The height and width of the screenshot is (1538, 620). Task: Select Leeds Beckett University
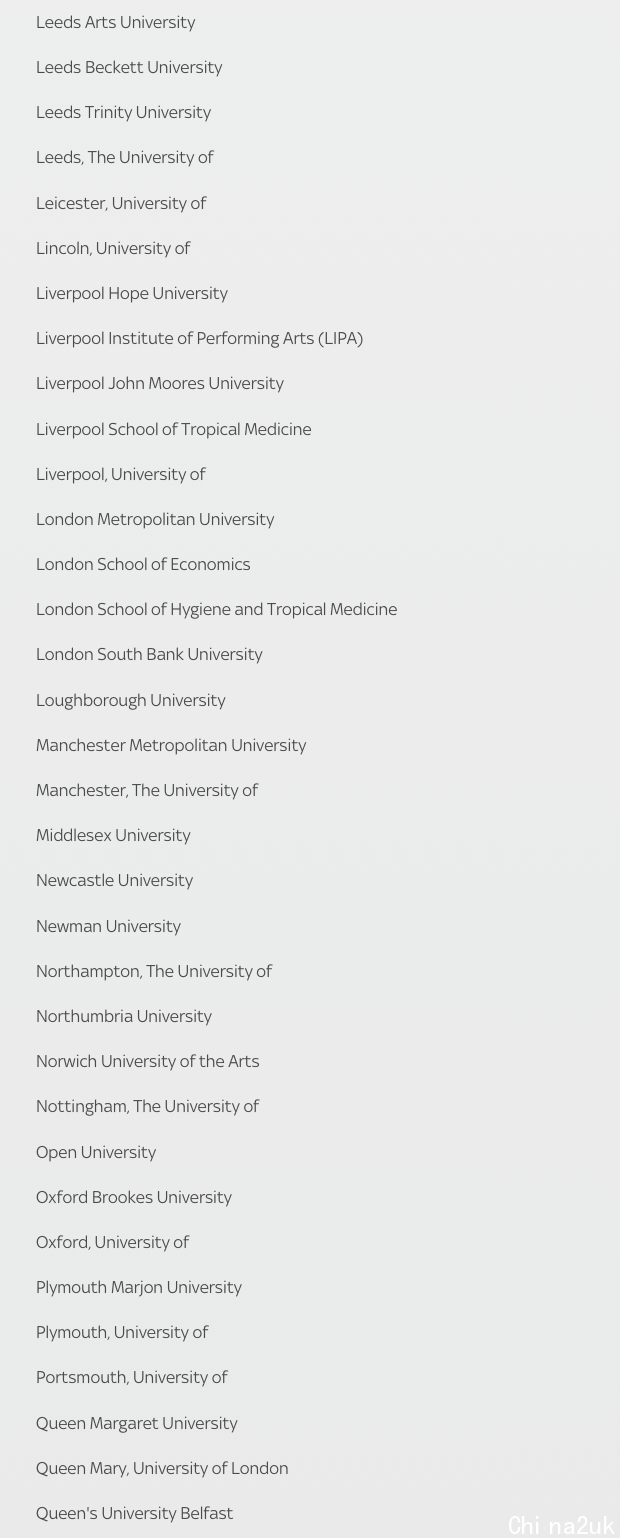pyautogui.click(x=129, y=67)
